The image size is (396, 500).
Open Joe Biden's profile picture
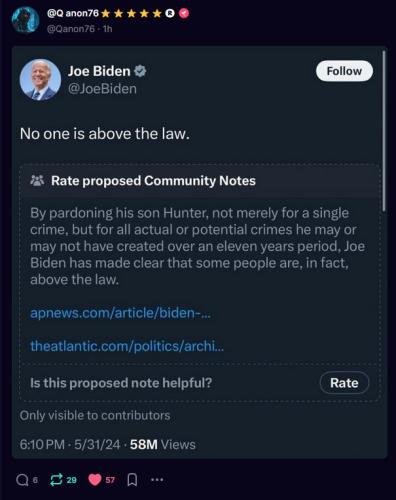(x=40, y=80)
